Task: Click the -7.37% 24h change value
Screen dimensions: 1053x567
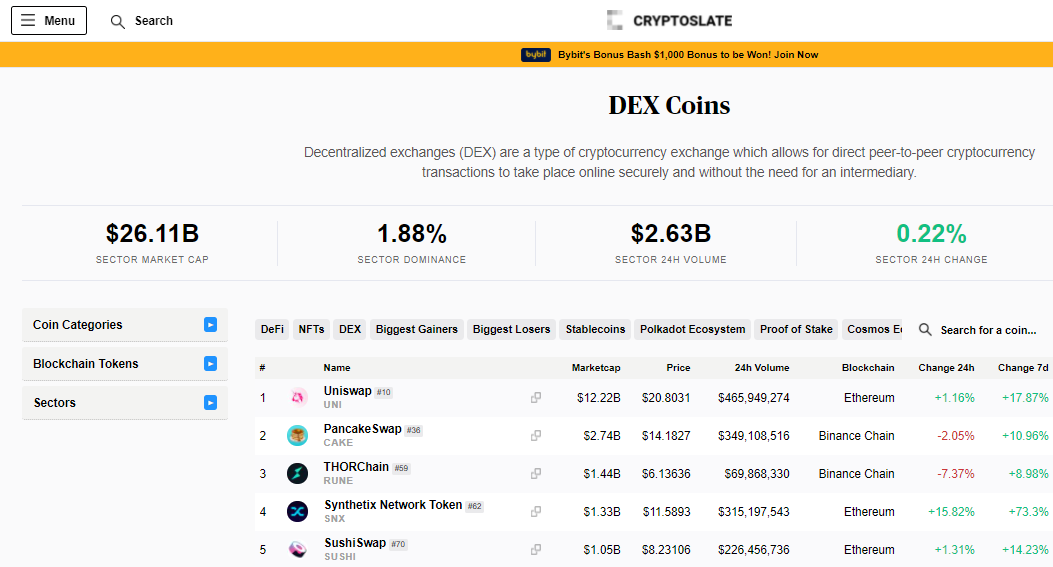Action: coord(956,474)
